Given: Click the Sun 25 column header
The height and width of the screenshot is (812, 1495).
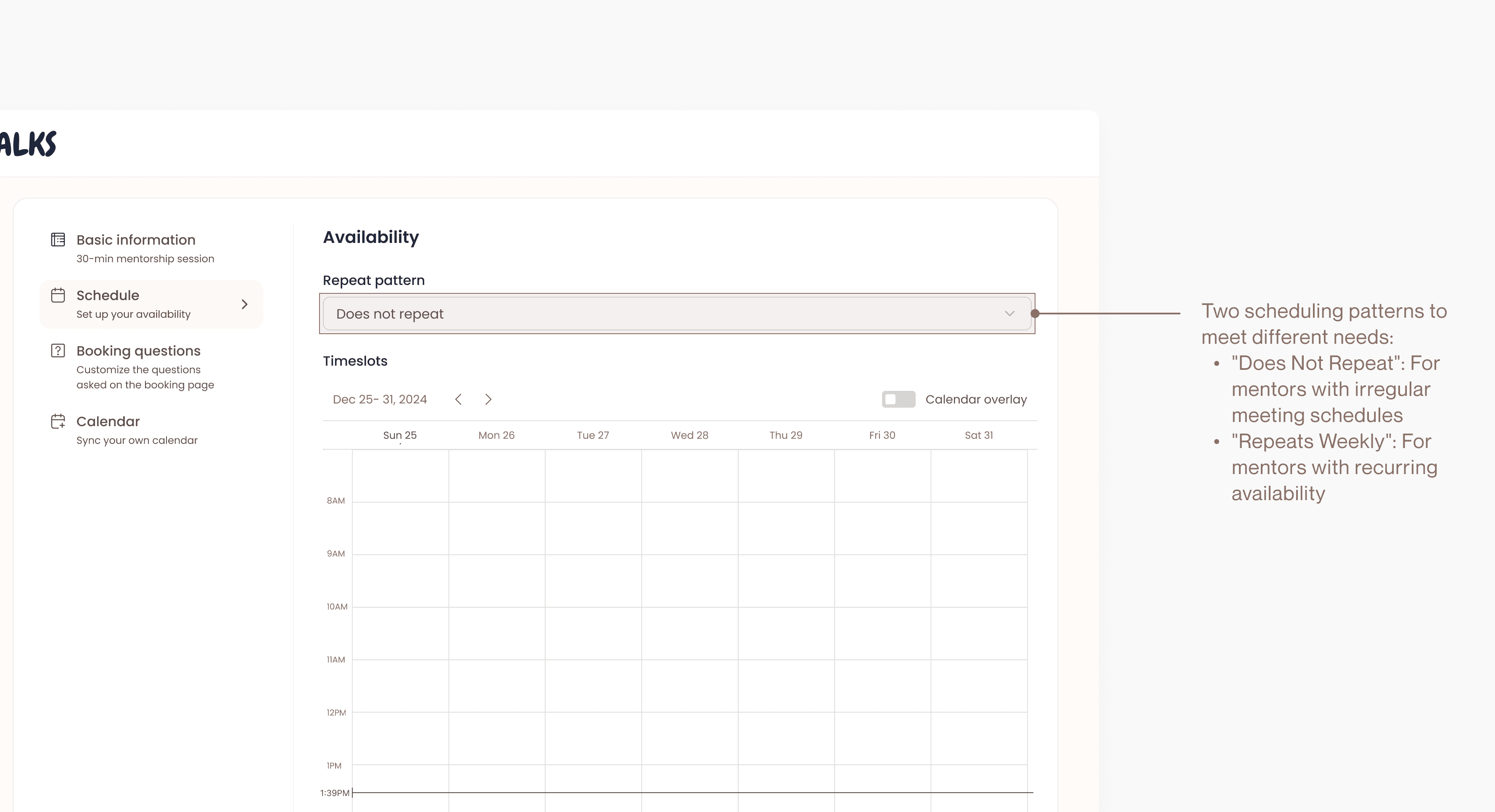Looking at the screenshot, I should click(400, 435).
